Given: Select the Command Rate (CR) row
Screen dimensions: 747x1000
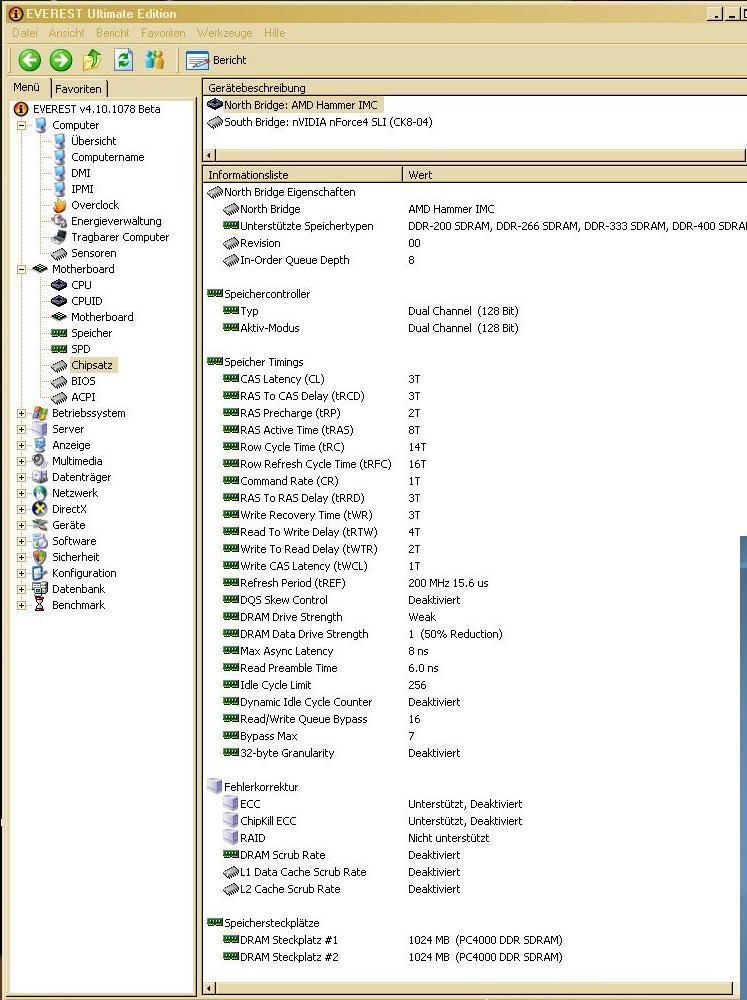Looking at the screenshot, I should [x=475, y=481].
